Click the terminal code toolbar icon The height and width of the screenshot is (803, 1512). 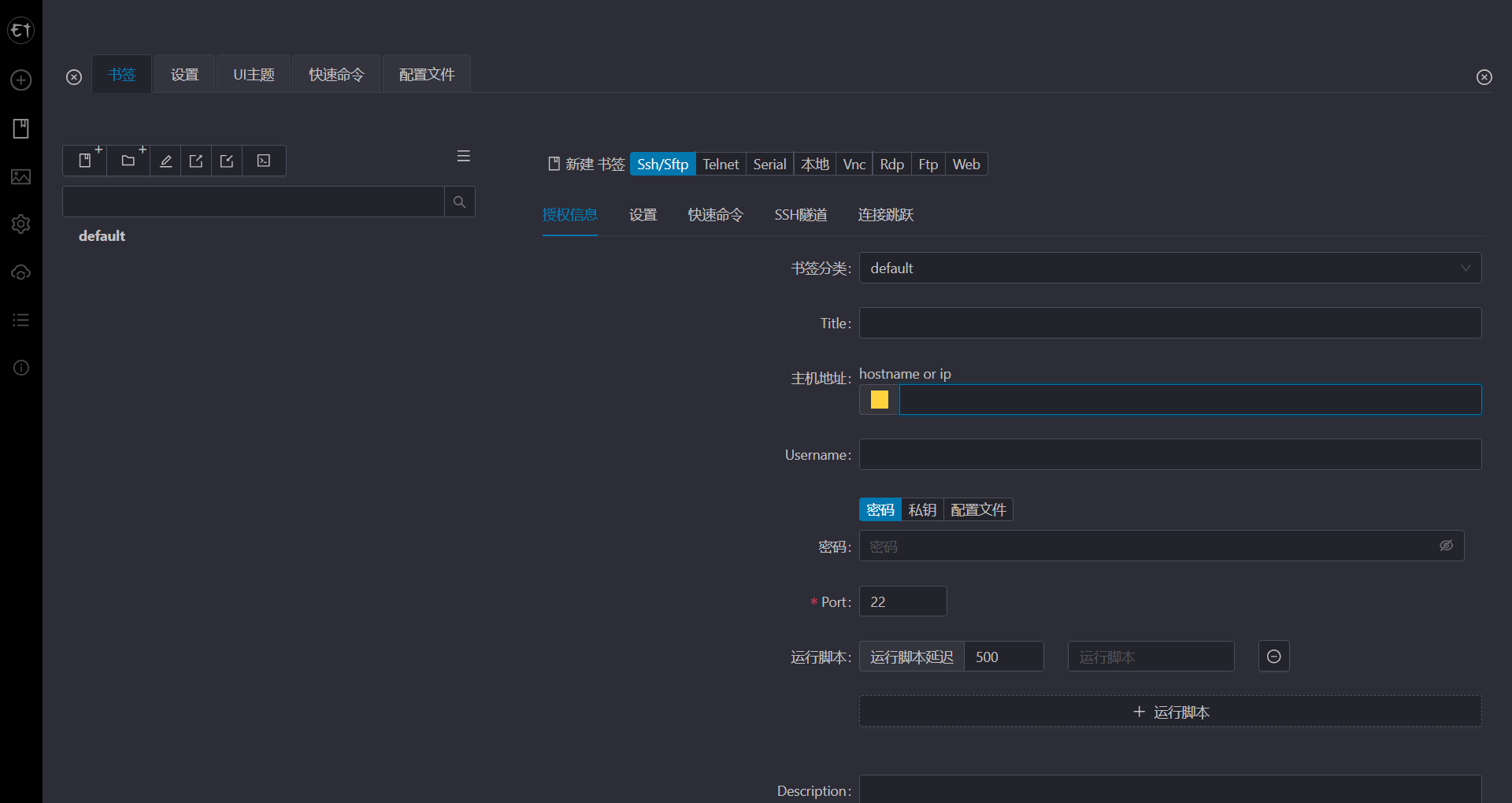tap(264, 161)
